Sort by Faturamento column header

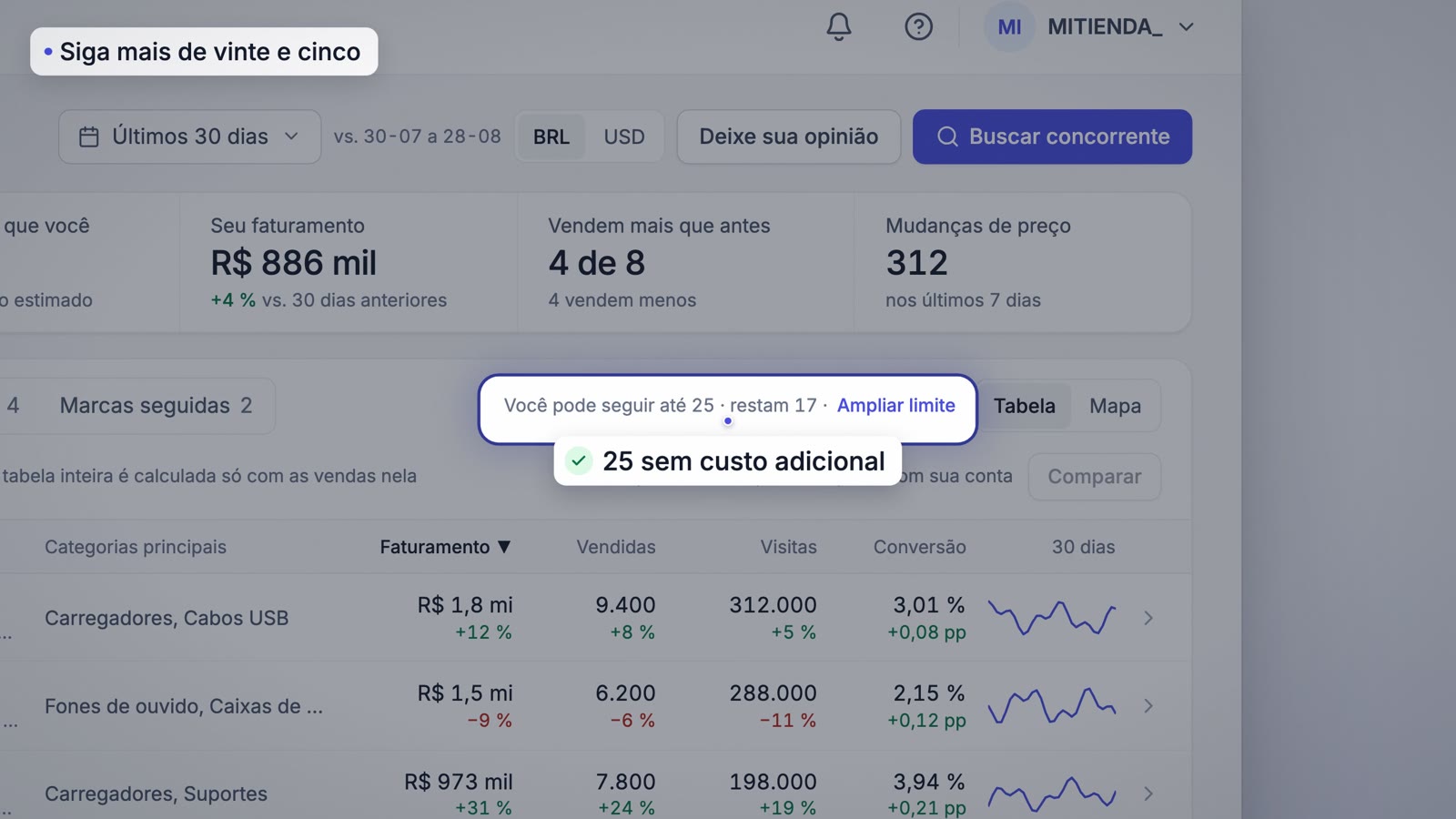(x=445, y=547)
